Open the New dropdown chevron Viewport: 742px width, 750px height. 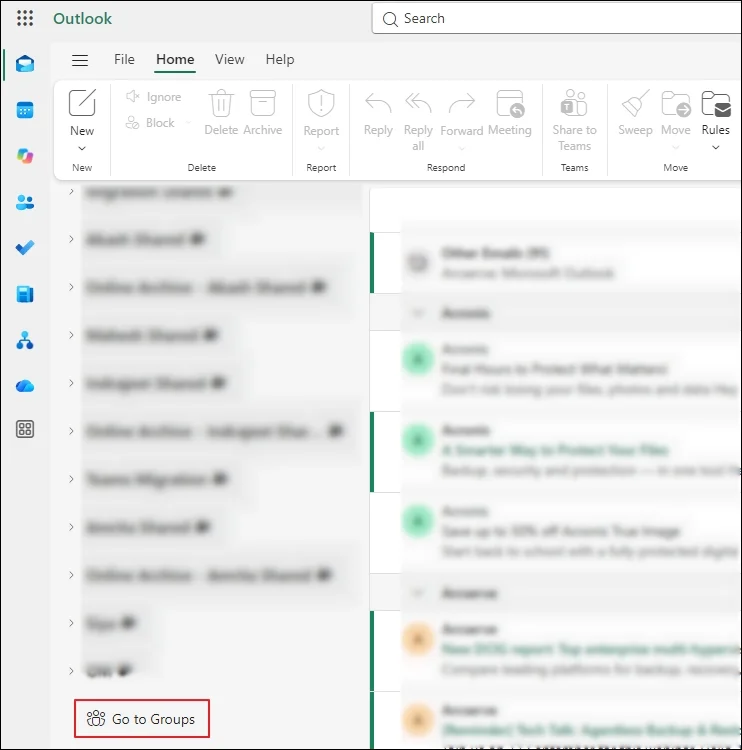point(82,148)
